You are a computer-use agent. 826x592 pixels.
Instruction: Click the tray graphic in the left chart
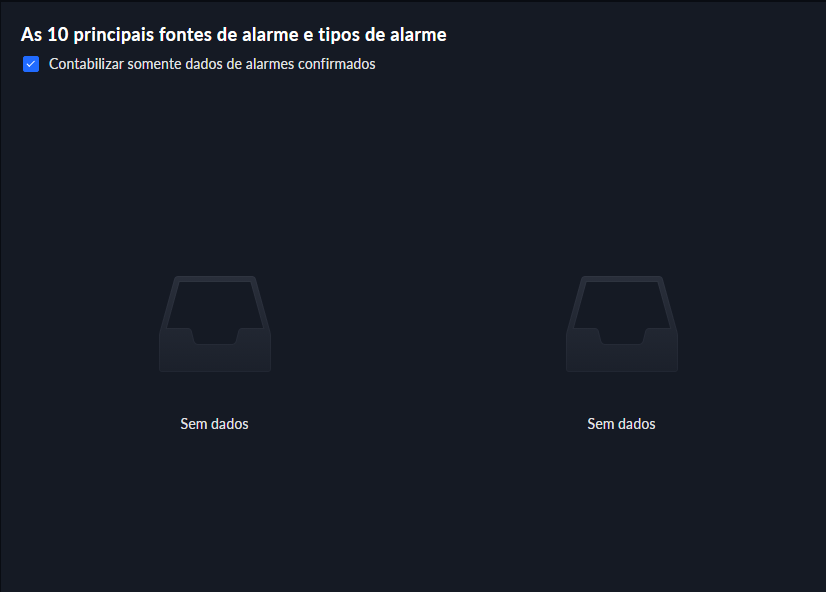215,324
